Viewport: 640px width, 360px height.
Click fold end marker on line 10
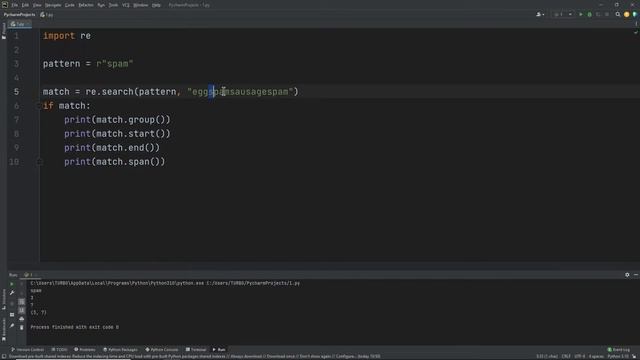40,162
